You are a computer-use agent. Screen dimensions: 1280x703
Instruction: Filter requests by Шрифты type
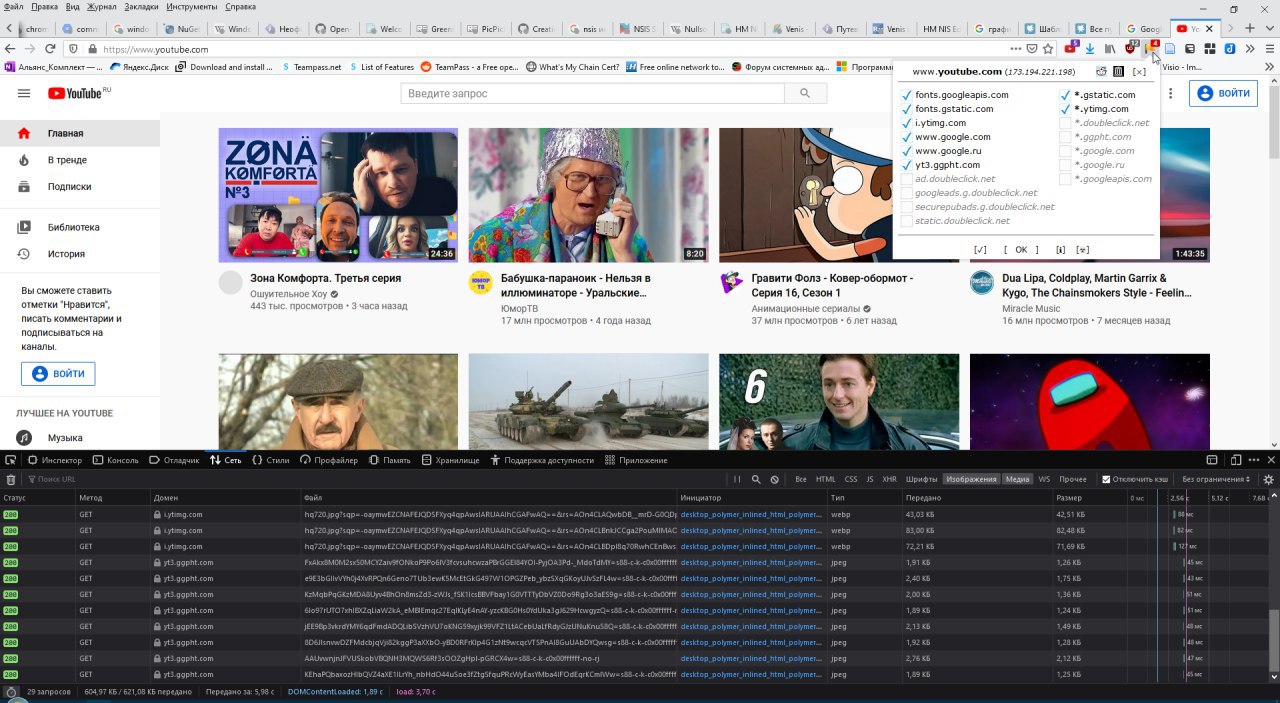pyautogui.click(x=922, y=479)
